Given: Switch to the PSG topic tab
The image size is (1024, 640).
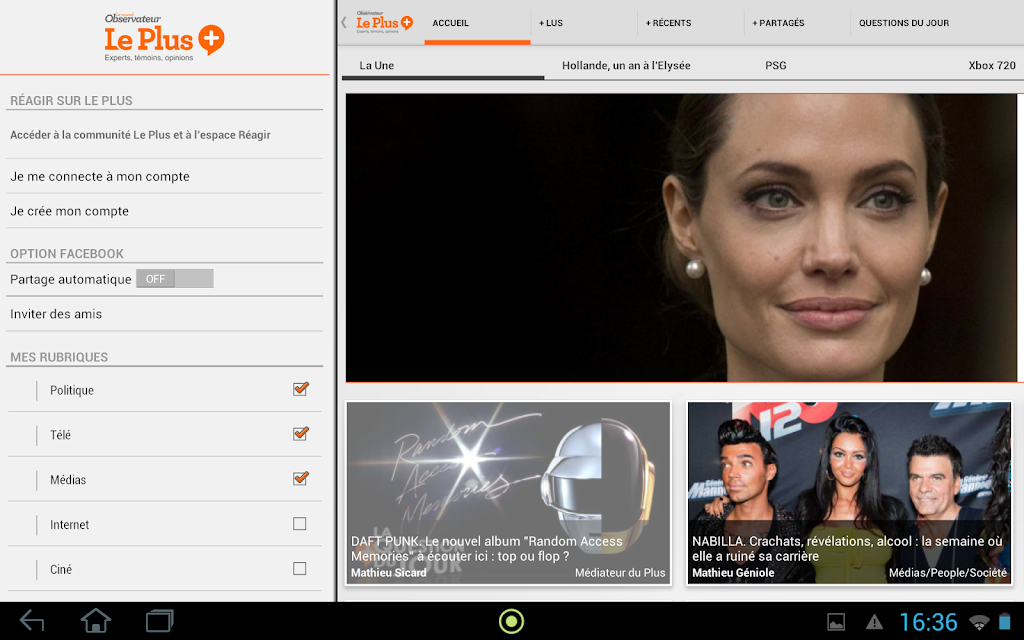Looking at the screenshot, I should point(775,65).
